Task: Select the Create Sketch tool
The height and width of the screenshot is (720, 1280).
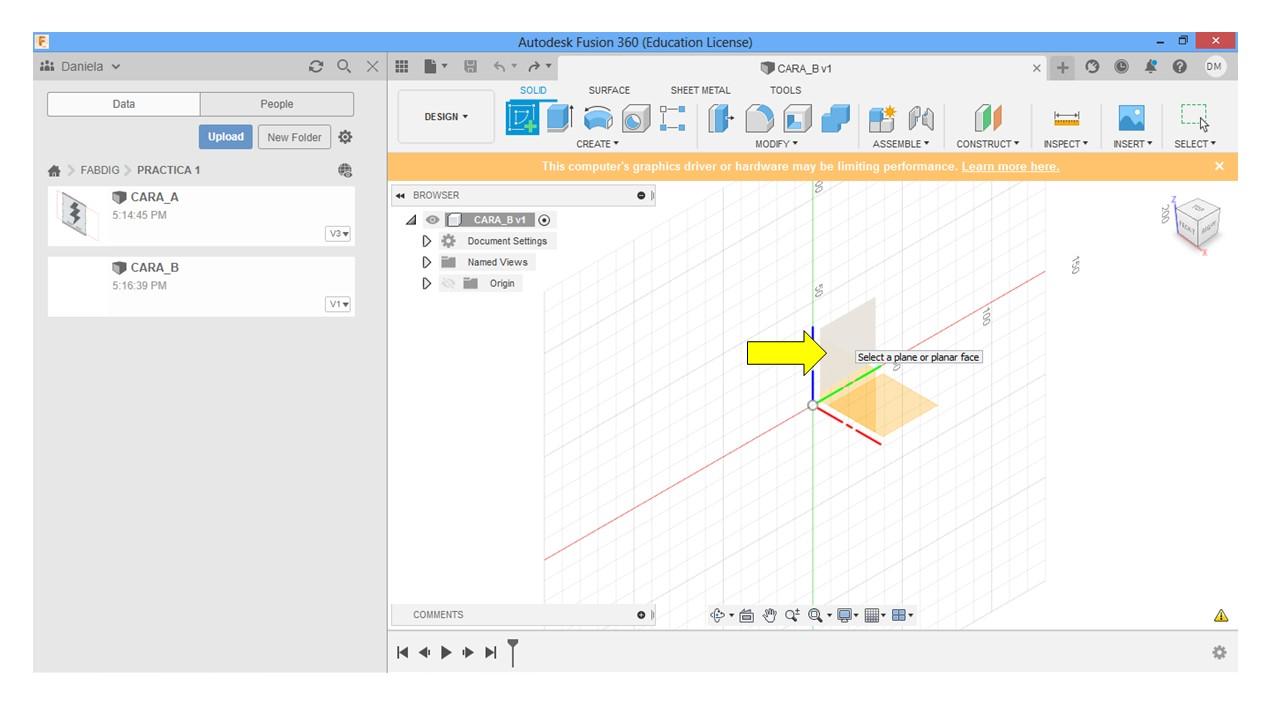Action: coord(523,118)
